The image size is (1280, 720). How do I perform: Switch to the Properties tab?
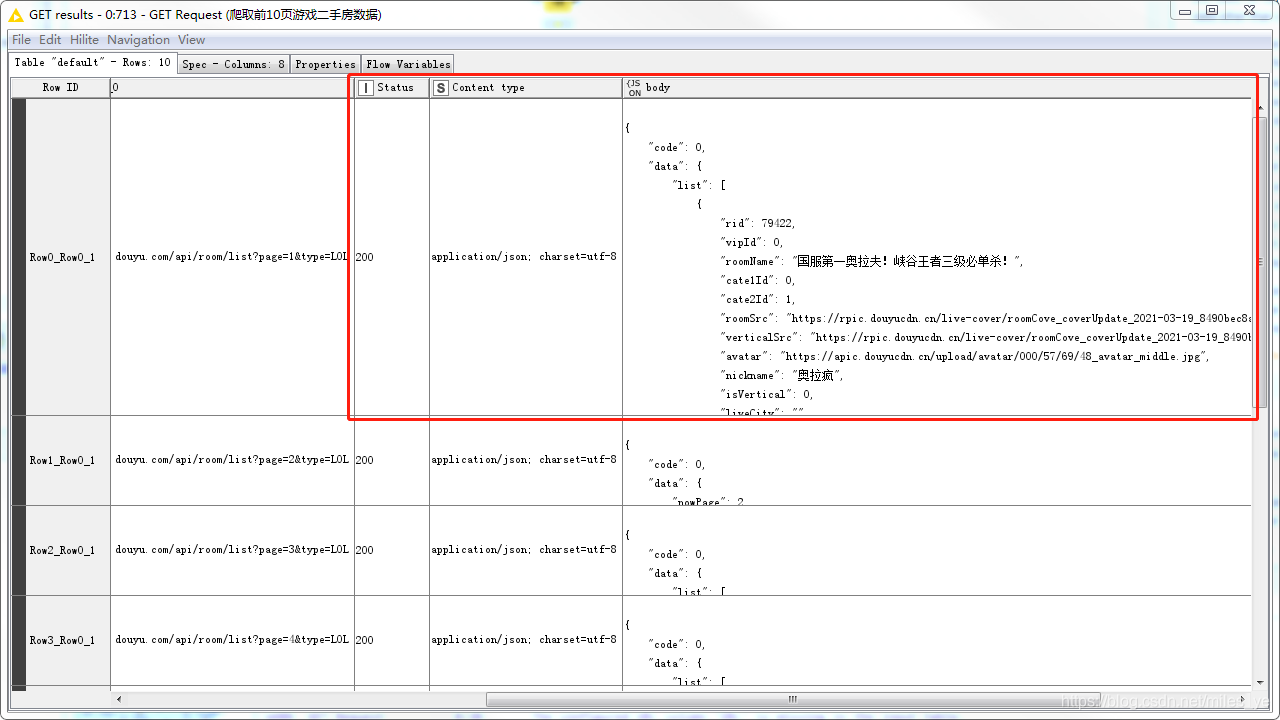point(325,64)
